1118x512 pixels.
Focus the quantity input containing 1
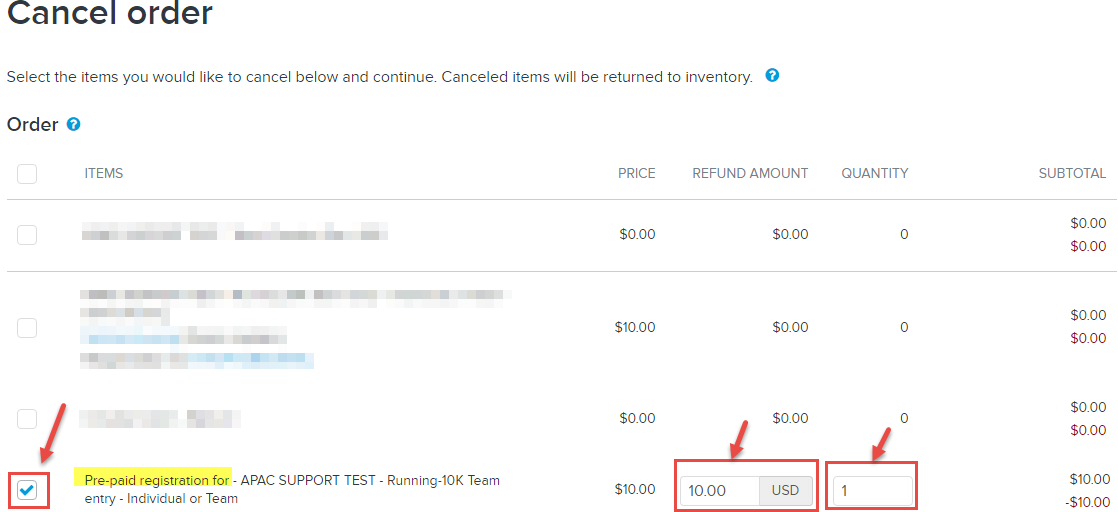pyautogui.click(x=870, y=491)
